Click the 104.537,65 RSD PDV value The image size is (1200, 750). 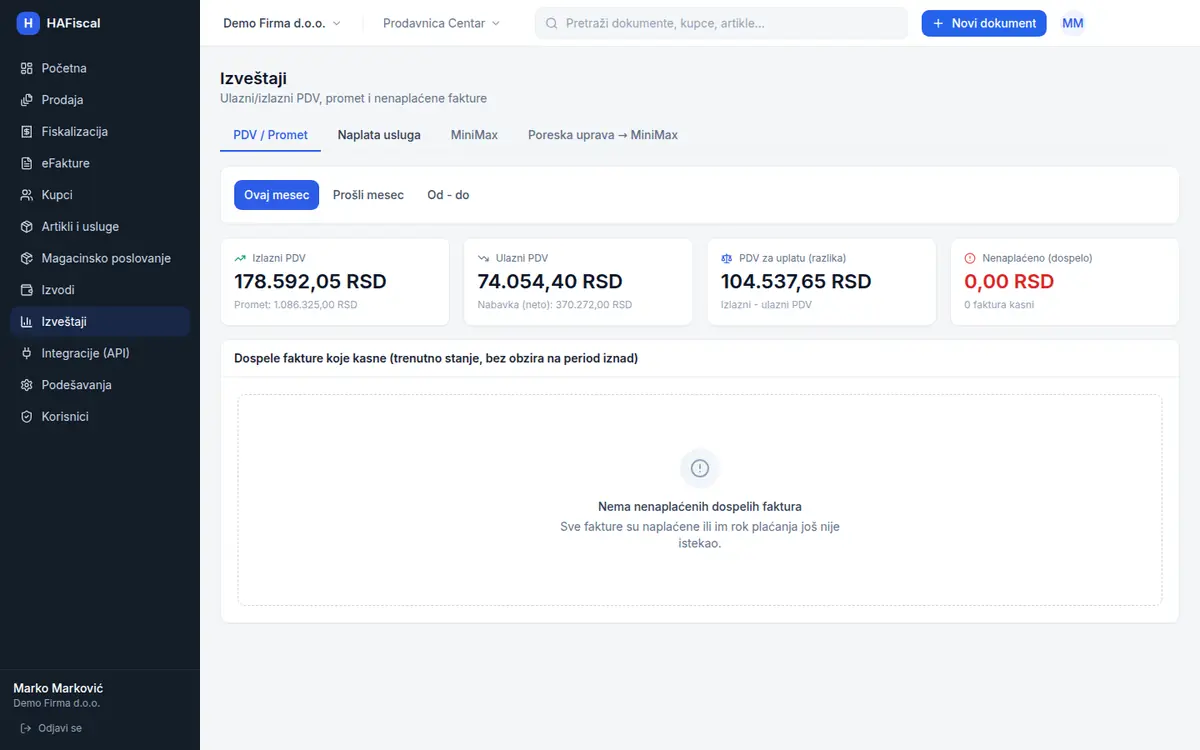[796, 282]
